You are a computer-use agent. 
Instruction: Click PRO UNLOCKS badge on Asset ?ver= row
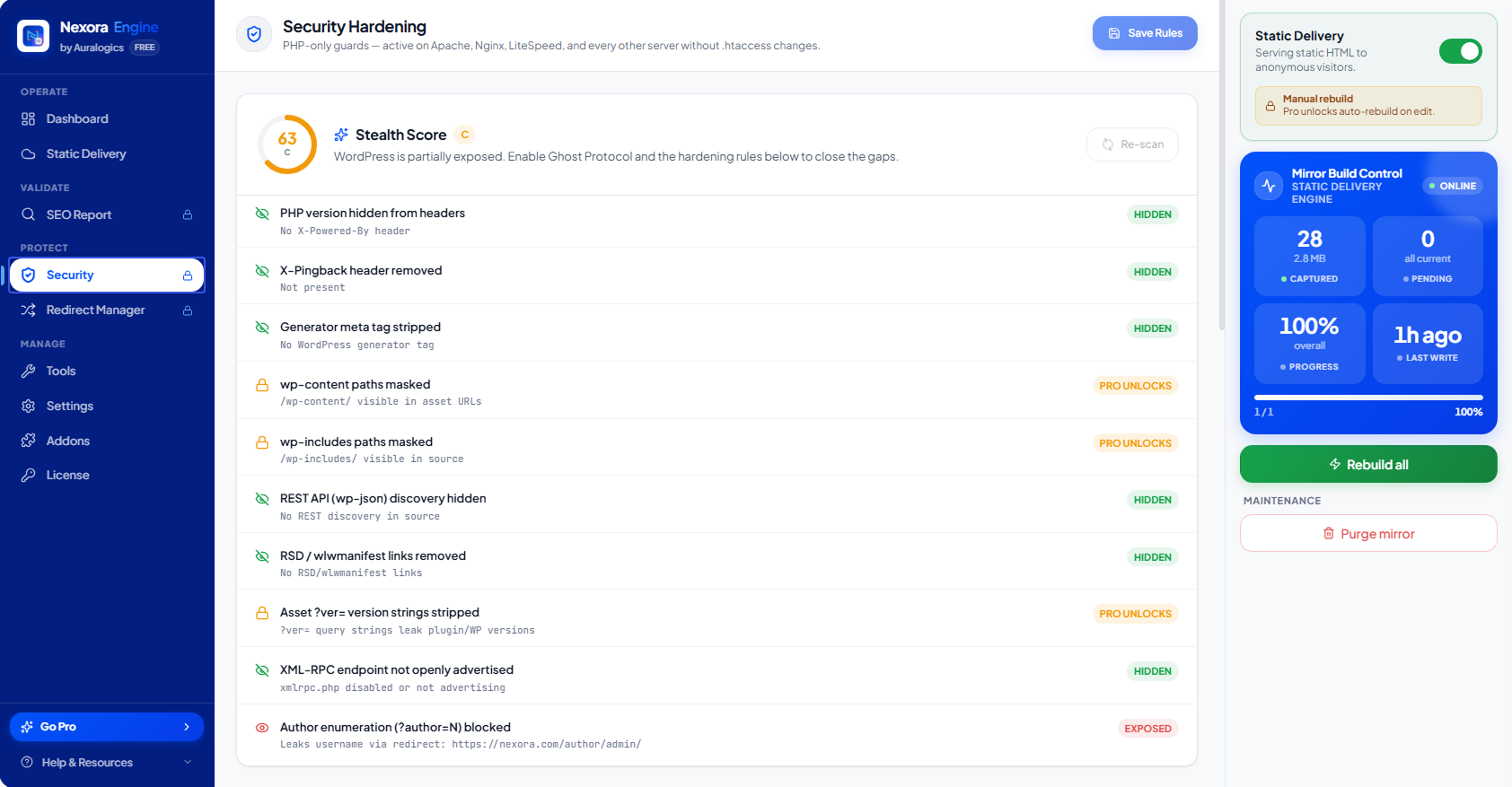[1135, 614]
